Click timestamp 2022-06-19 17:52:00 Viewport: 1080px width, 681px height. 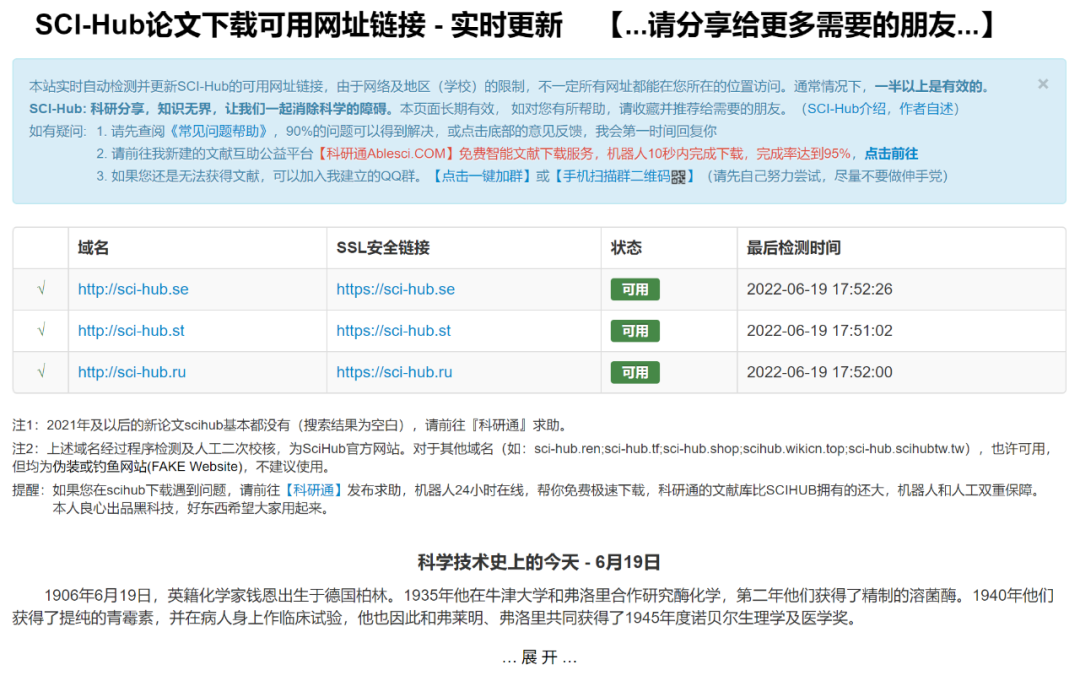point(820,372)
